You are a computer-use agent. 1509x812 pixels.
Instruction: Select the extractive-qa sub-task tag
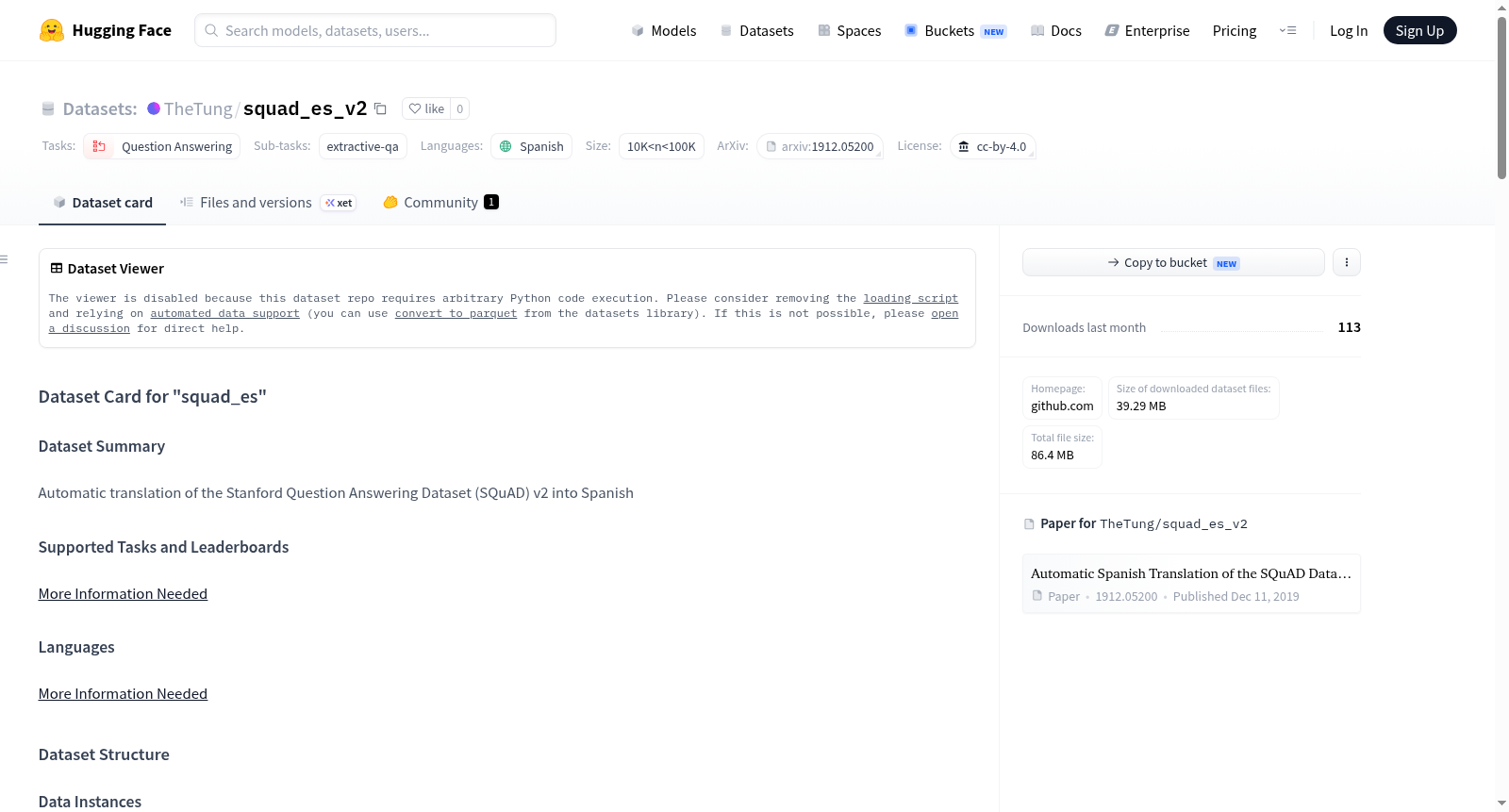tap(363, 146)
